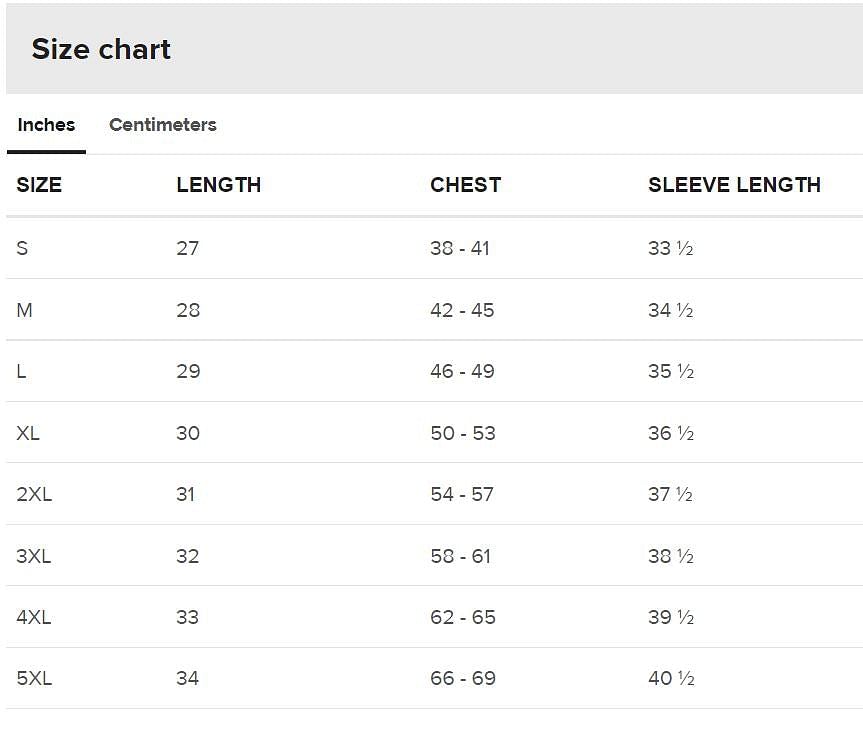The image size is (863, 732).
Task: Click the chest range 38 - 41
Action: (460, 248)
